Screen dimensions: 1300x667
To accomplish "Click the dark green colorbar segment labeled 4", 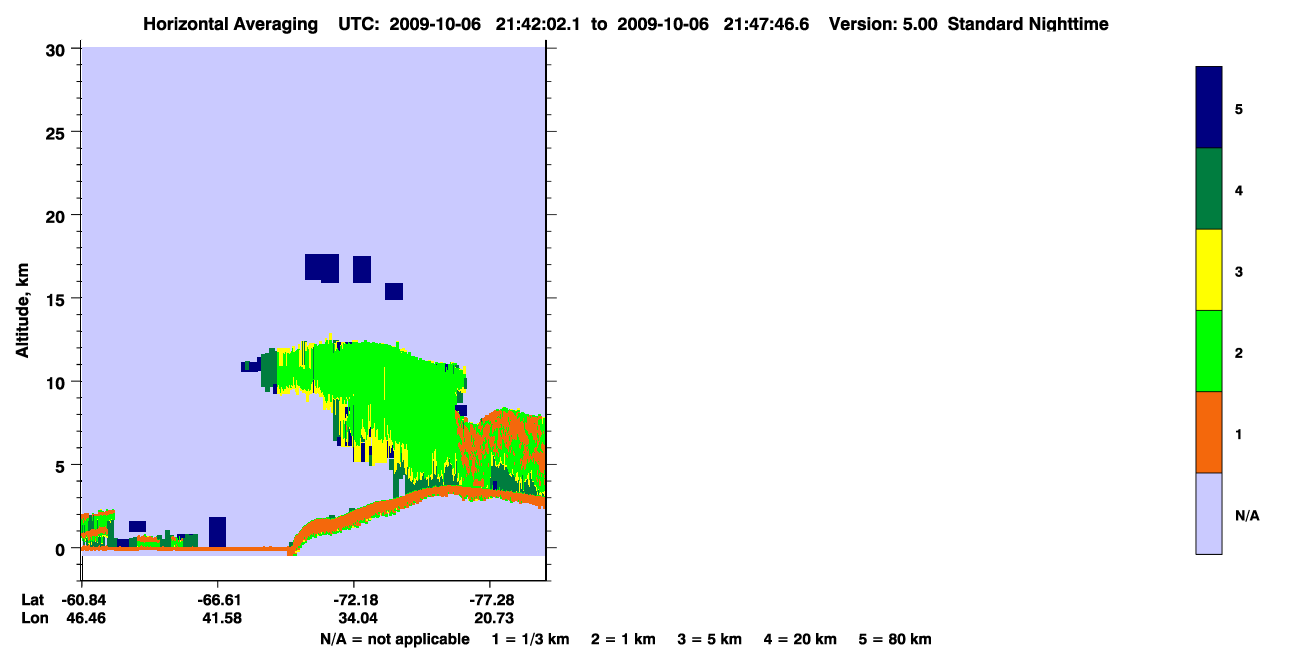I will 1209,189.
